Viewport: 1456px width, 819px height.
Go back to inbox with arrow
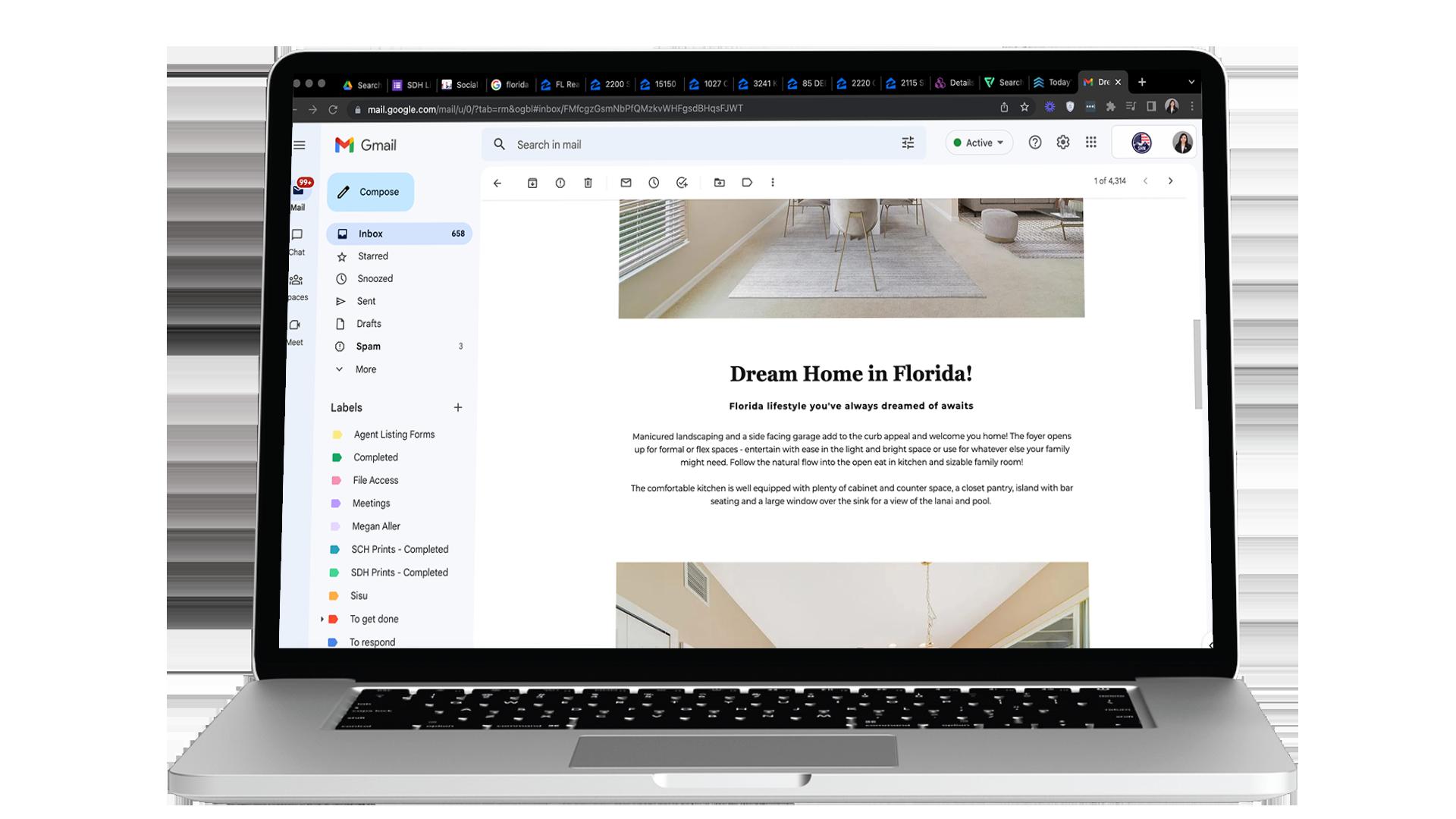(497, 183)
